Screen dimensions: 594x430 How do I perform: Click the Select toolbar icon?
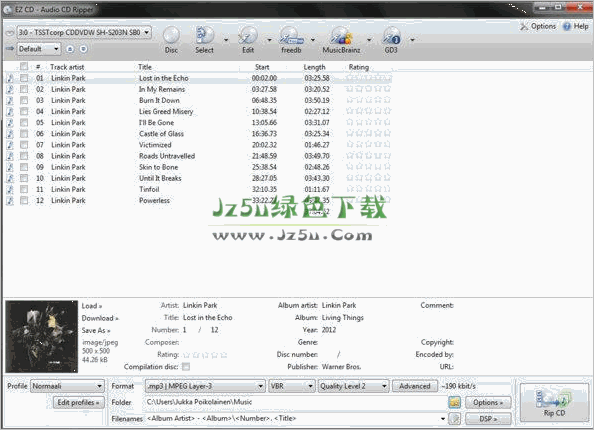tap(205, 39)
